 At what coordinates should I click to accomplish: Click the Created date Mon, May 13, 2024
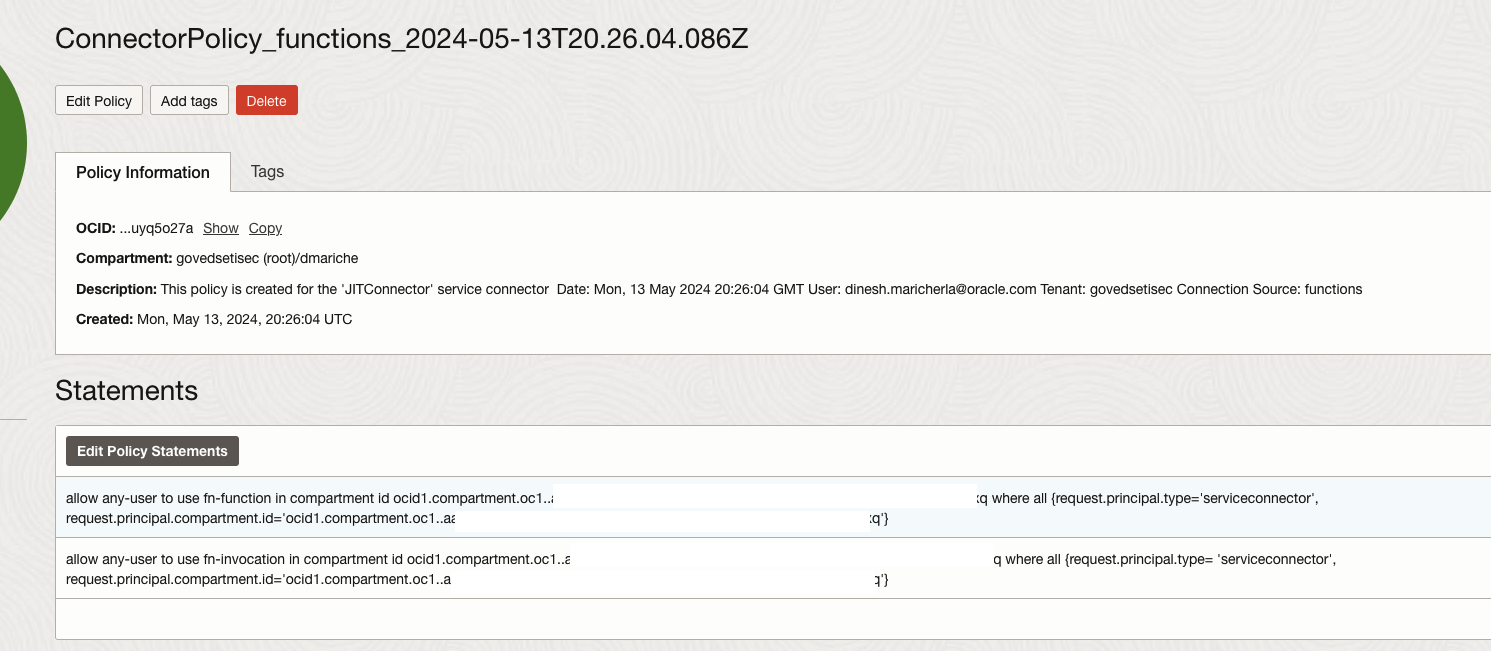coord(245,319)
